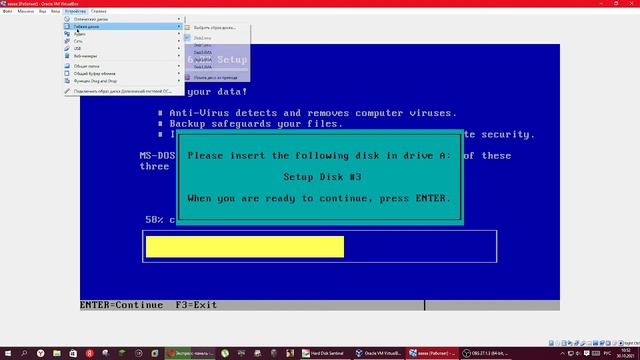Show hidden system tray icons
This screenshot has width=640, height=360.
[562, 353]
